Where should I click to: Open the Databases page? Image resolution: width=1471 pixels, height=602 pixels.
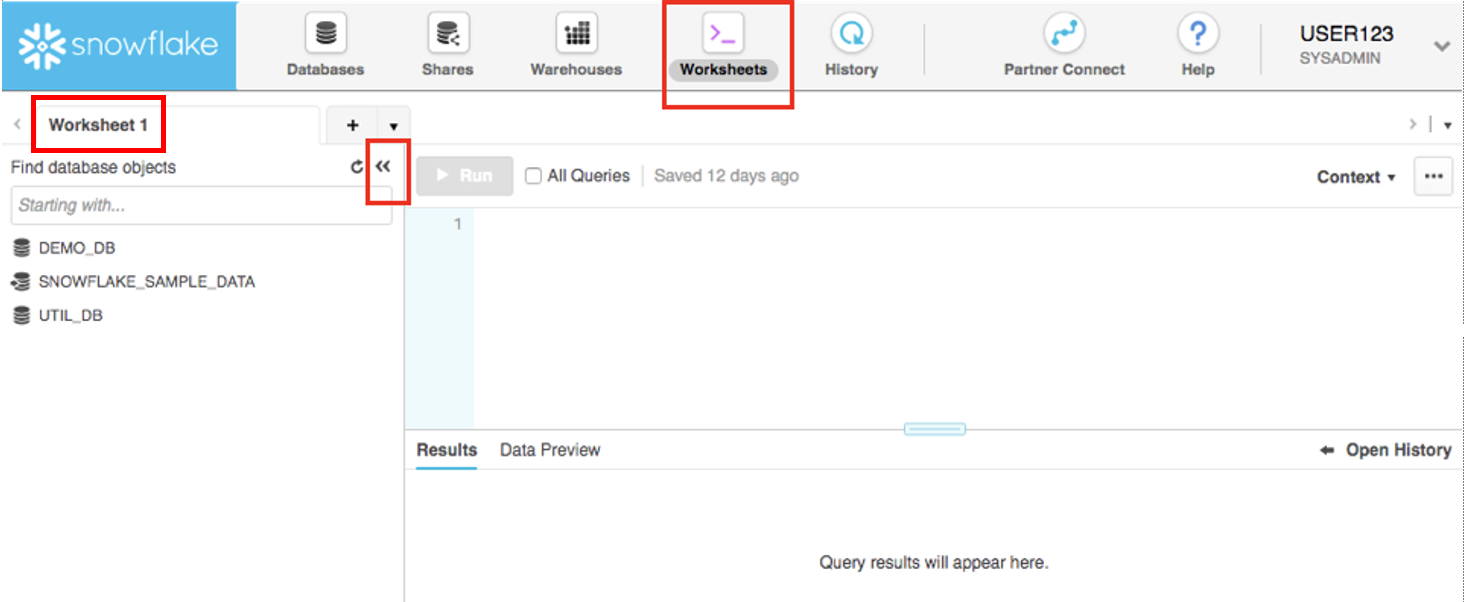325,46
